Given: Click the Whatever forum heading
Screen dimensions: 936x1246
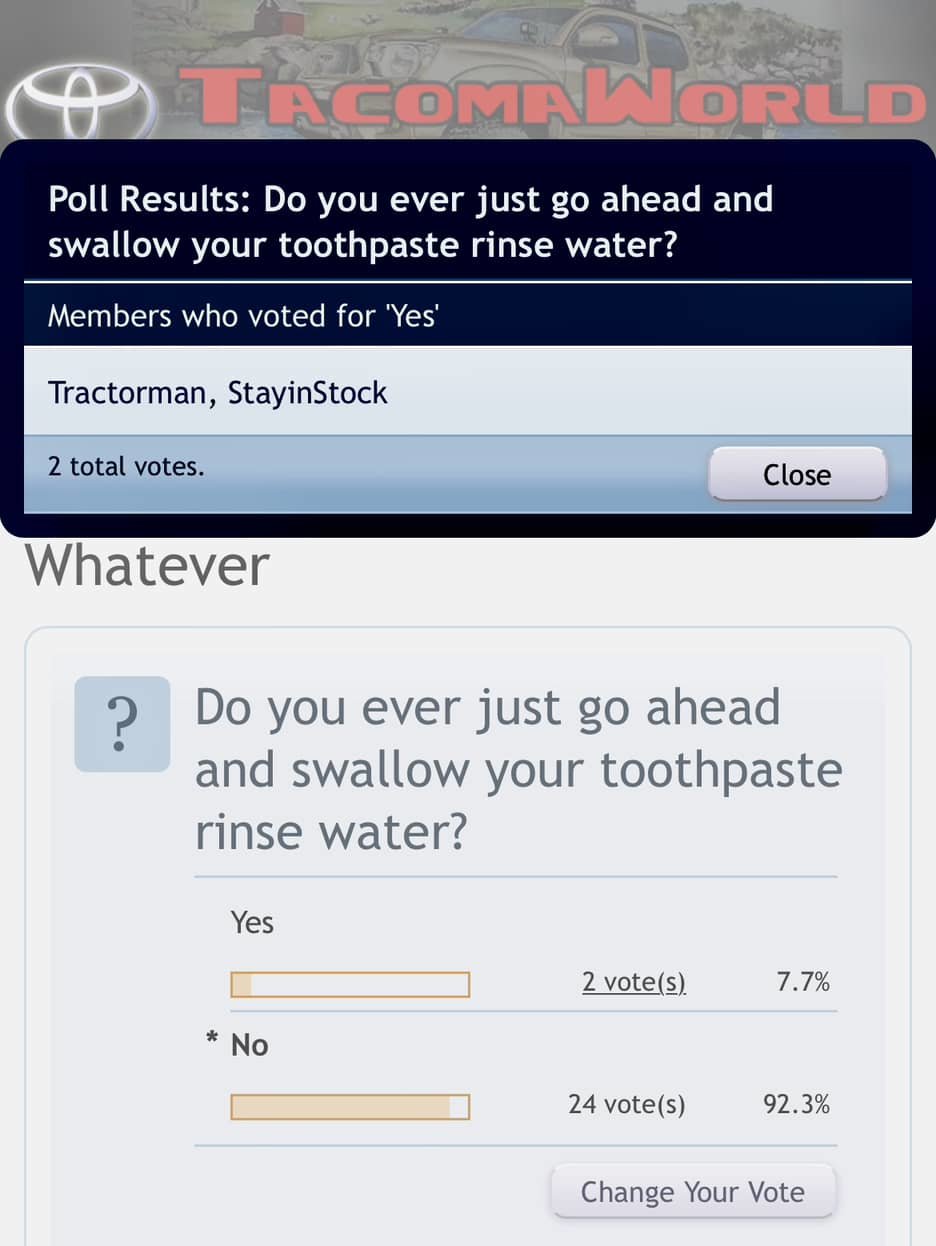Looking at the screenshot, I should 147,565.
